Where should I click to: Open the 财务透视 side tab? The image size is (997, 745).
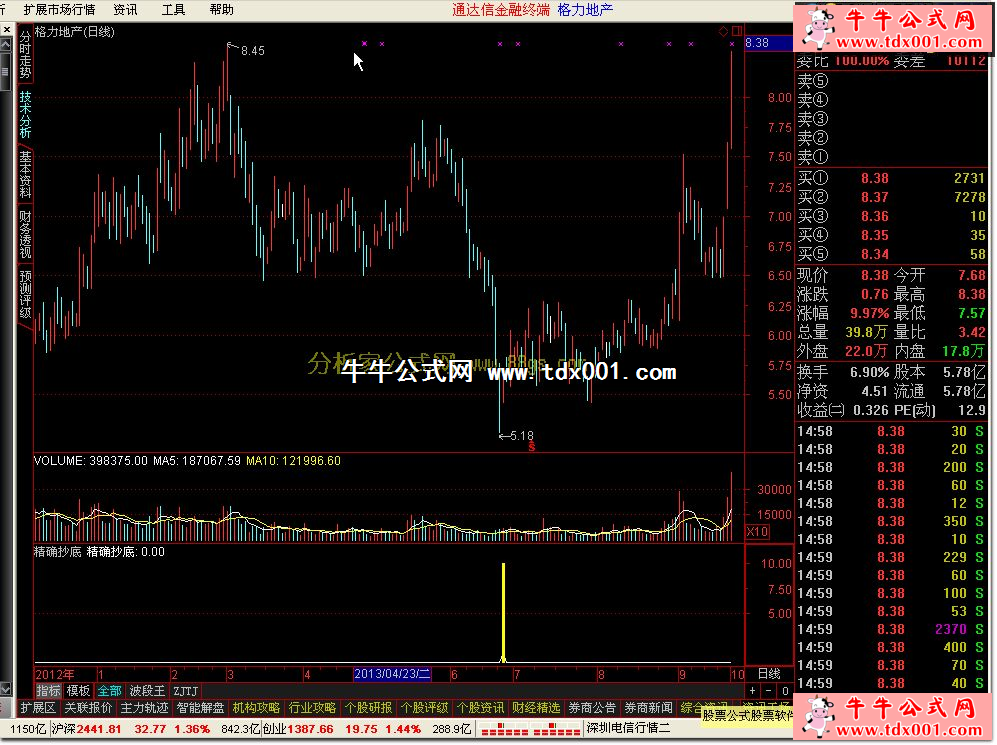coord(25,235)
